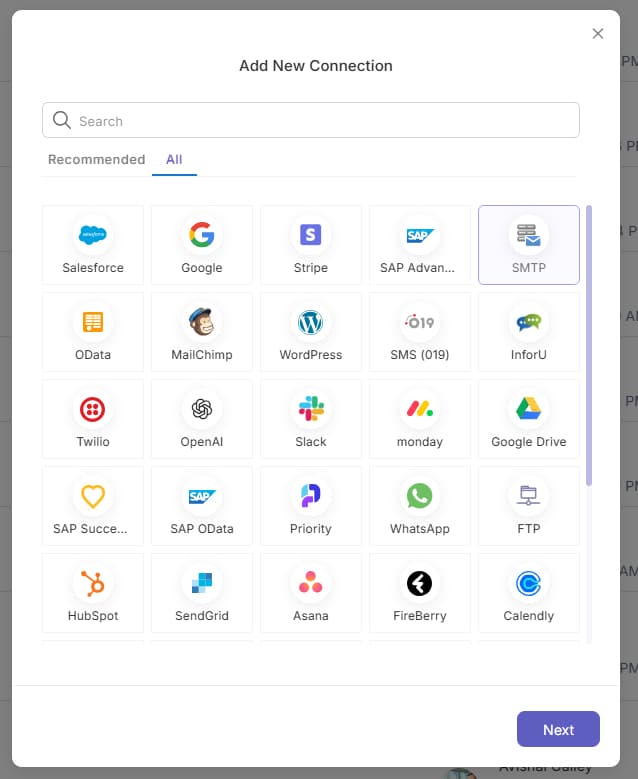Screen dimensions: 638x779
Task: Choose the OData connector
Action: (x=93, y=332)
